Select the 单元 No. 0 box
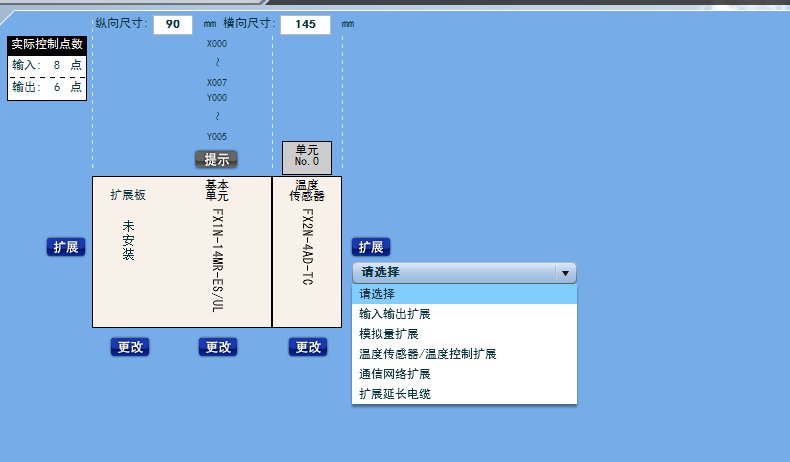790x462 pixels. [x=307, y=157]
